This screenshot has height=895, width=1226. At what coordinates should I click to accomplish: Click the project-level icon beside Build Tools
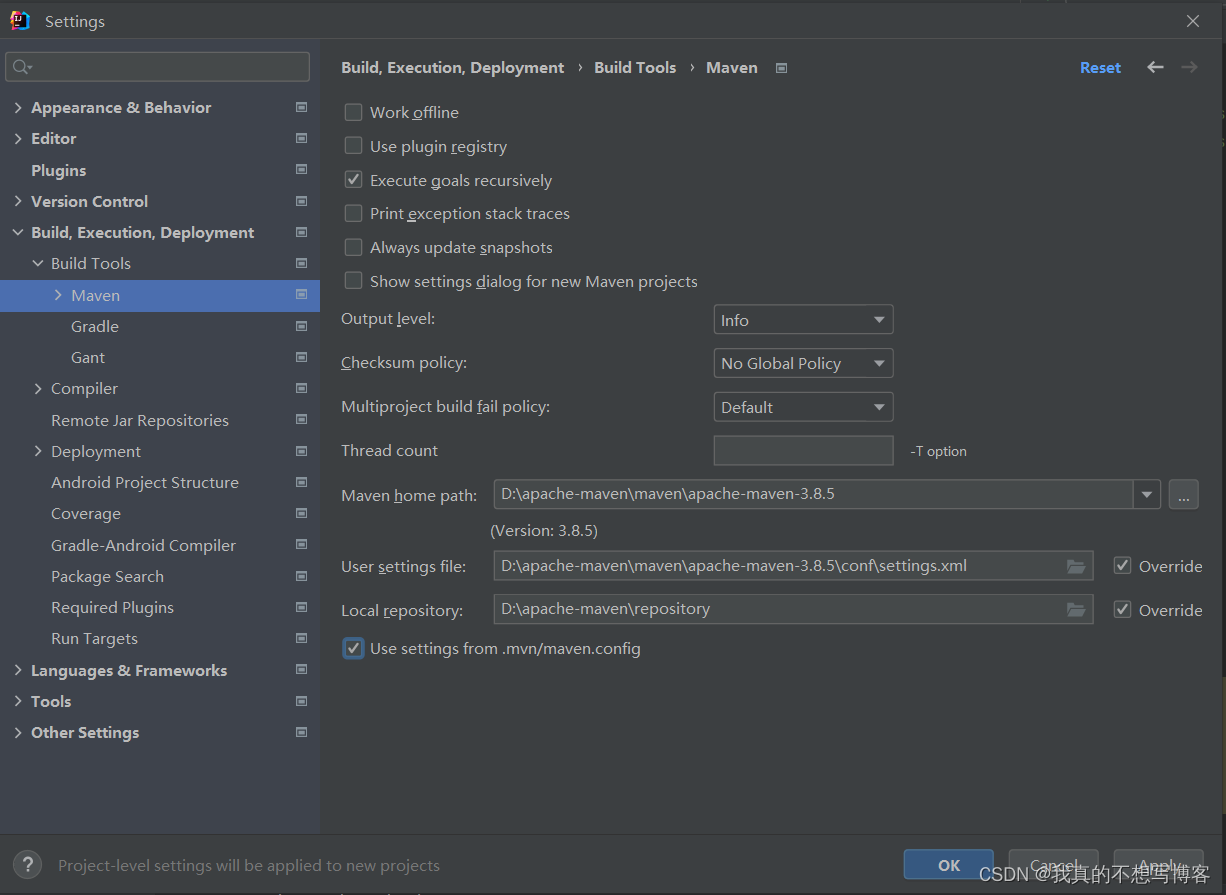[x=301, y=263]
